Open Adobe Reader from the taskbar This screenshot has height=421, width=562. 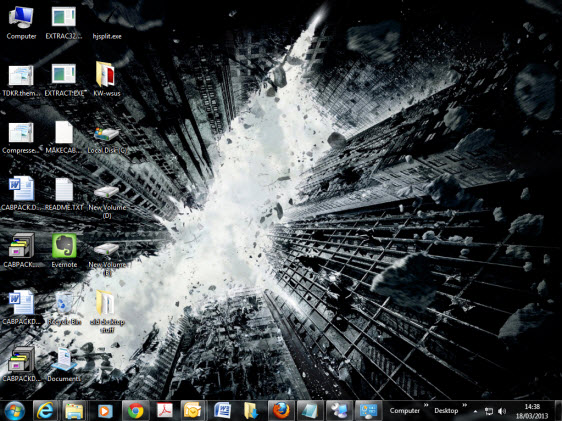pyautogui.click(x=164, y=411)
